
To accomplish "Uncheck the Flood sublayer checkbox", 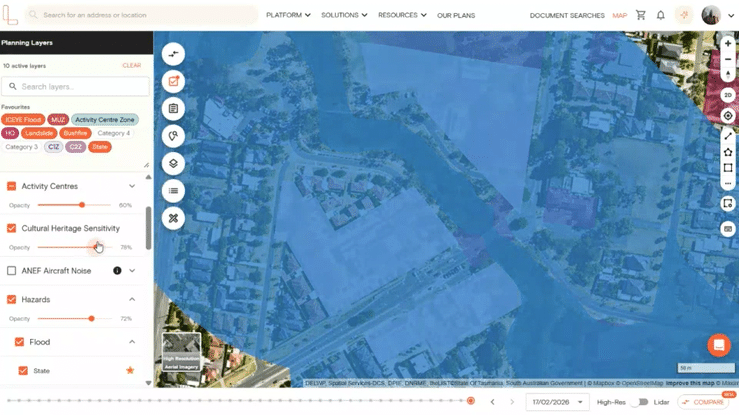I will pyautogui.click(x=19, y=342).
